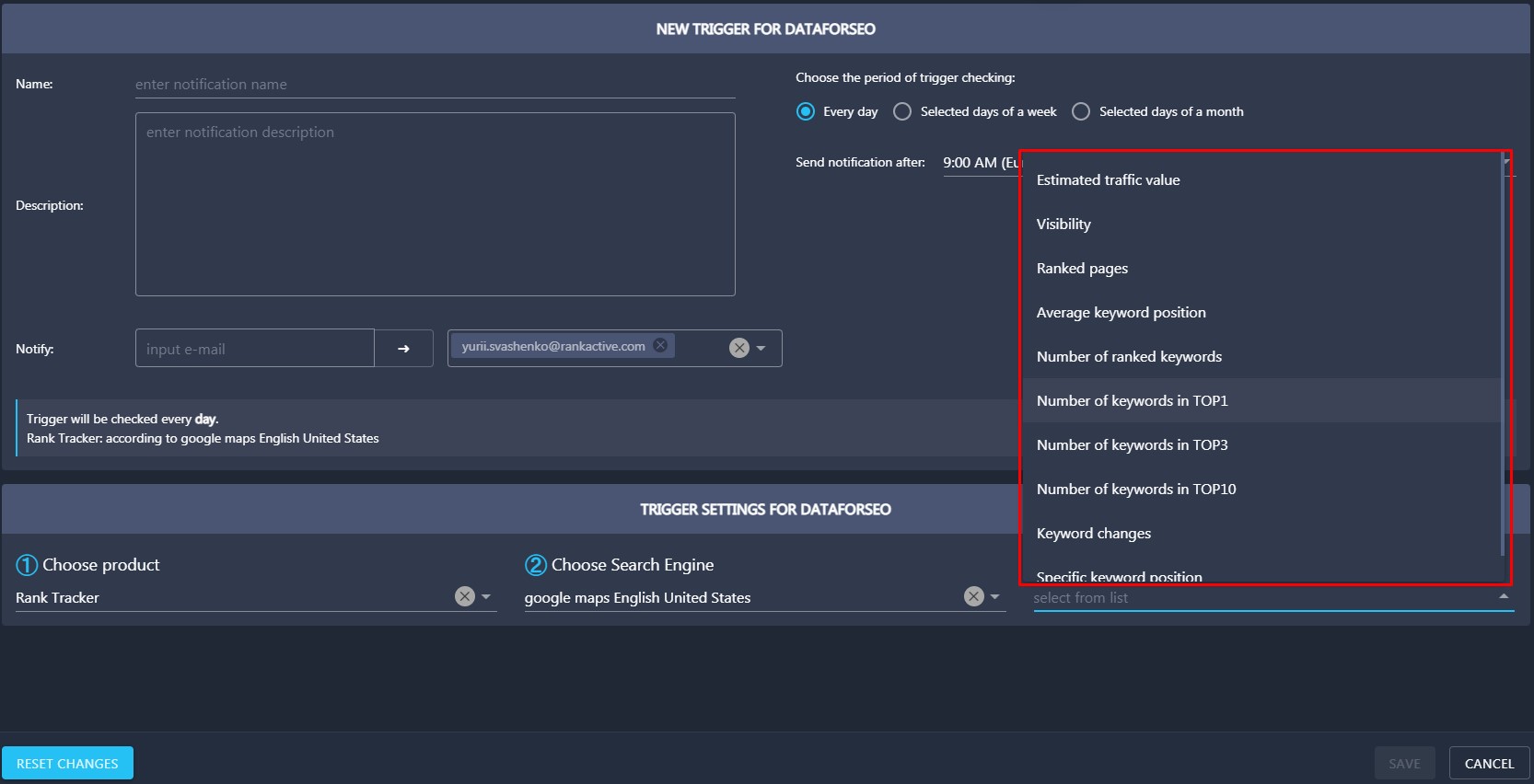The image size is (1534, 784).
Task: Click the RESET CHANGES button
Action: (67, 763)
